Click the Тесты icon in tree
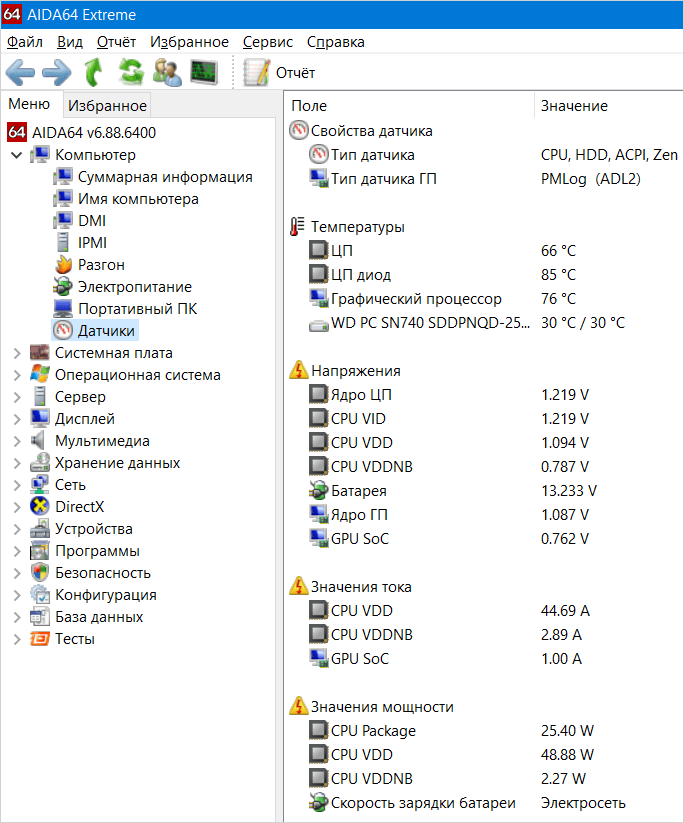 pyautogui.click(x=40, y=639)
